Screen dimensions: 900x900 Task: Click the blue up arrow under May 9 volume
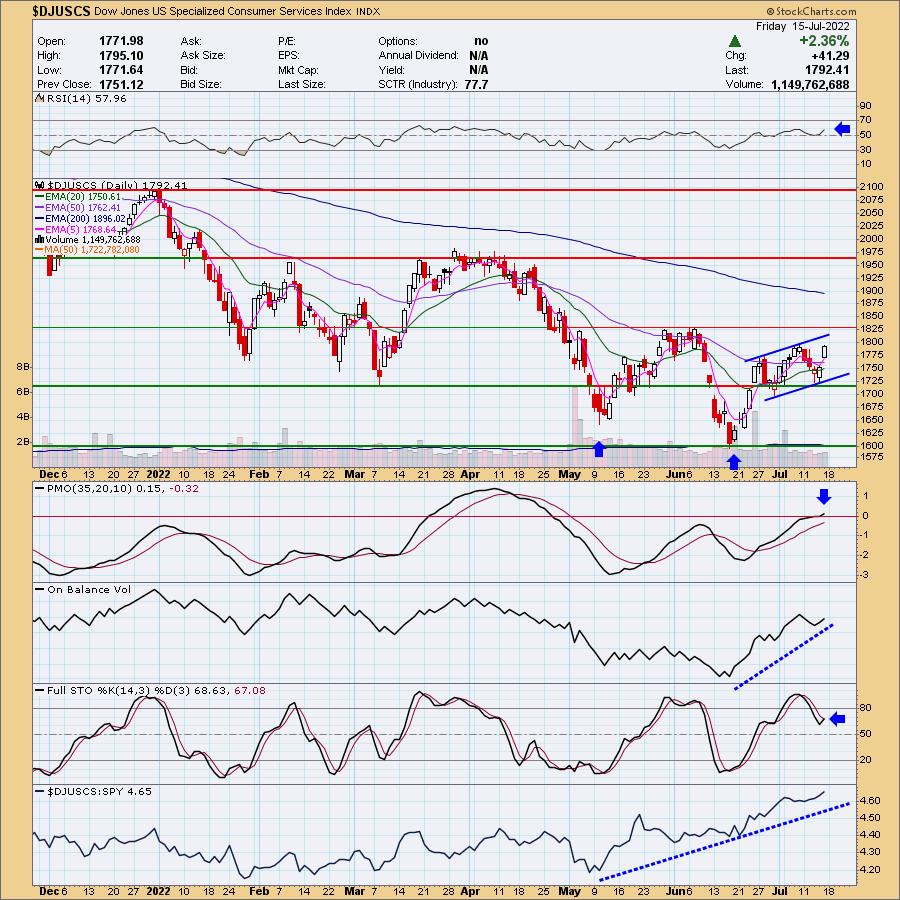pos(599,447)
